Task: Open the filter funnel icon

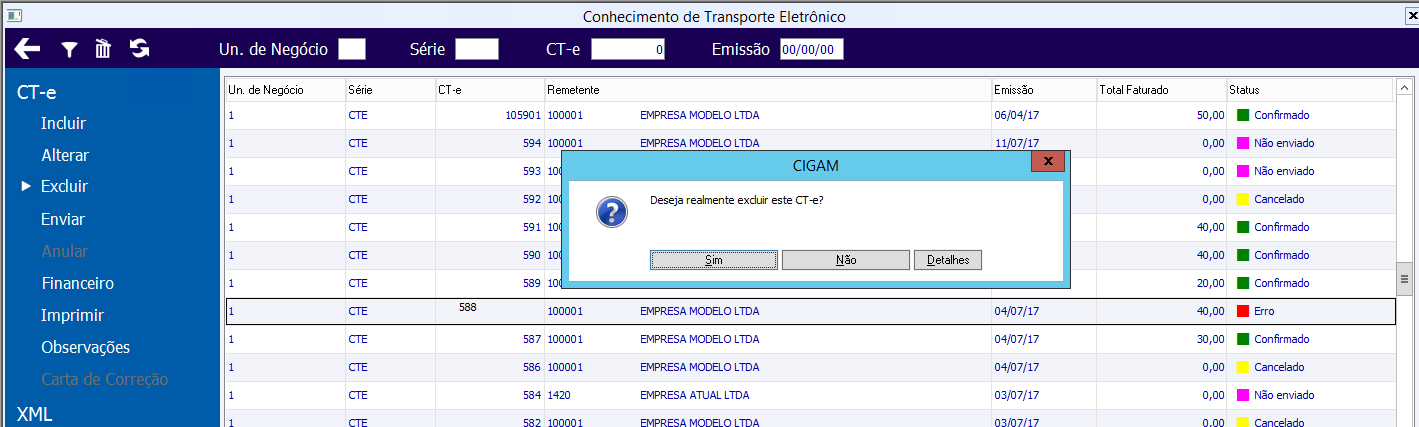Action: pyautogui.click(x=69, y=49)
